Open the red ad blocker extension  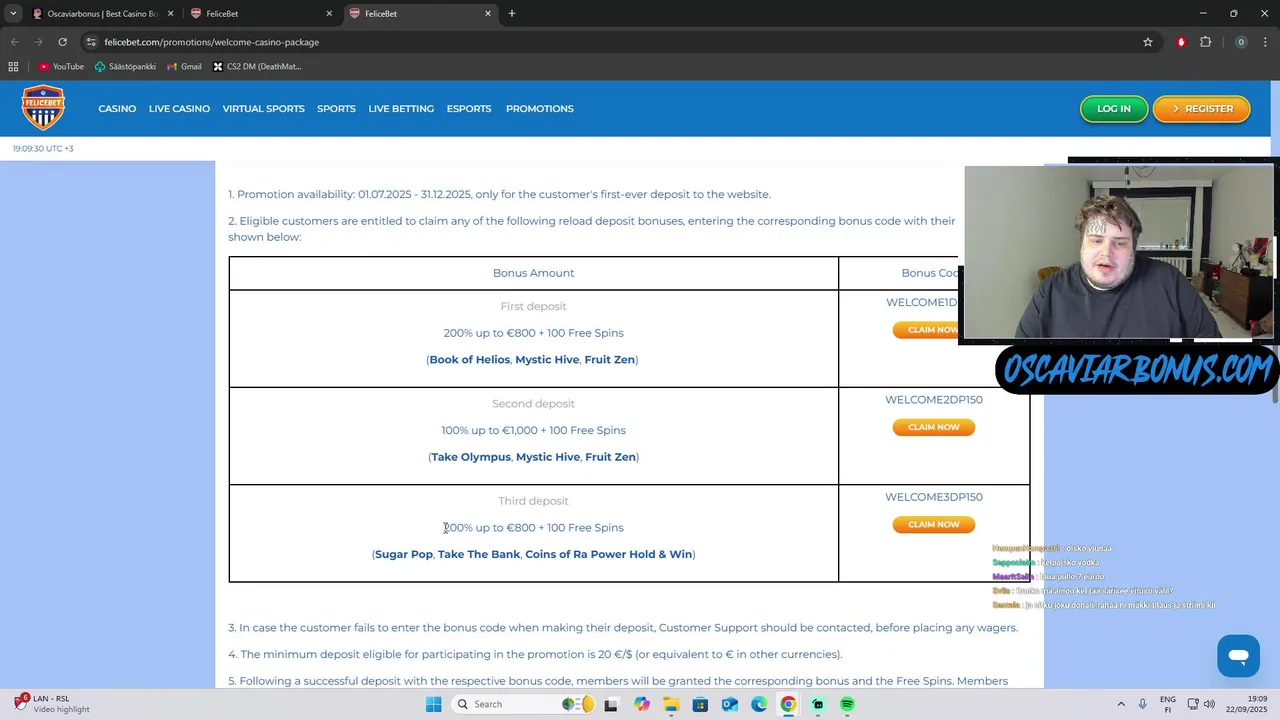[x=1181, y=42]
